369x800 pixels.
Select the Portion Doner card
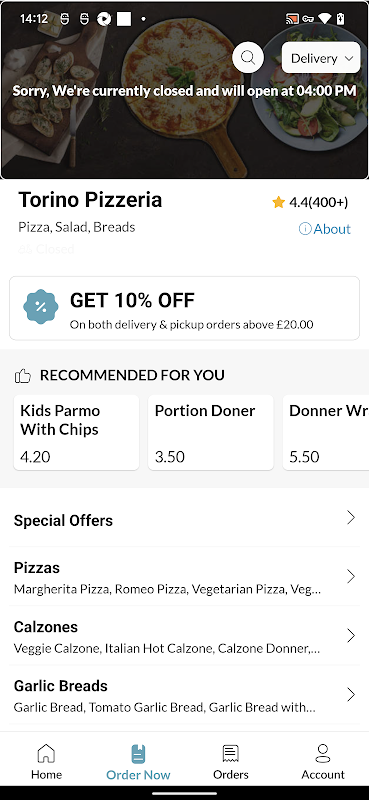(211, 432)
